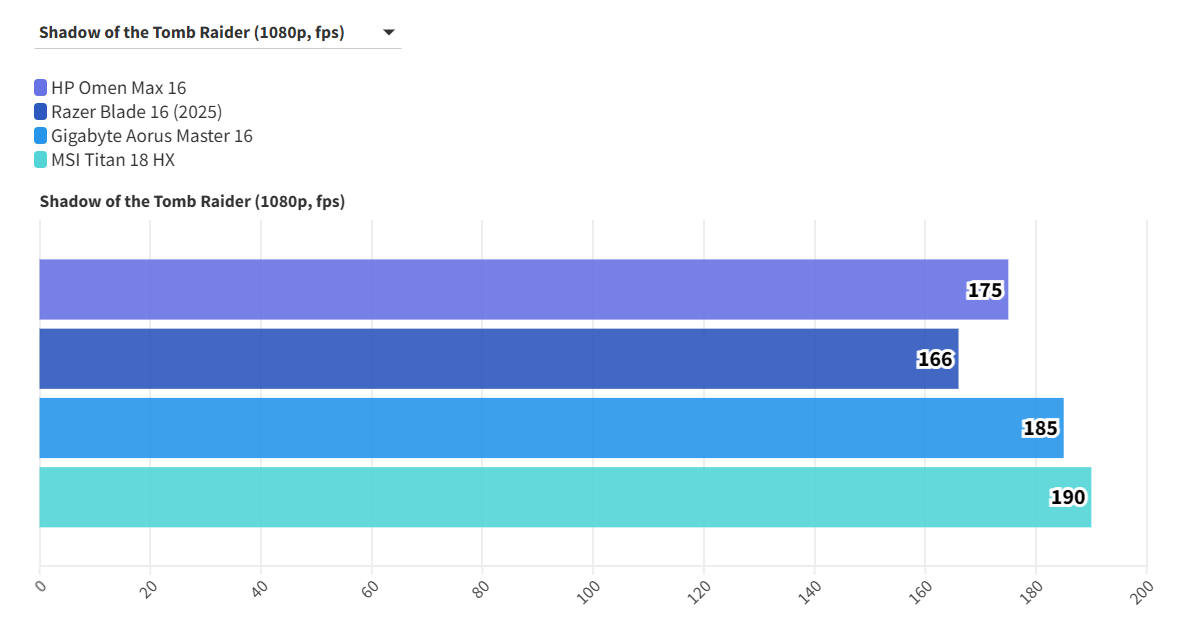This screenshot has height=620, width=1185.
Task: Click the Shadow of the Tomb Raider dropdown label
Action: 191,33
